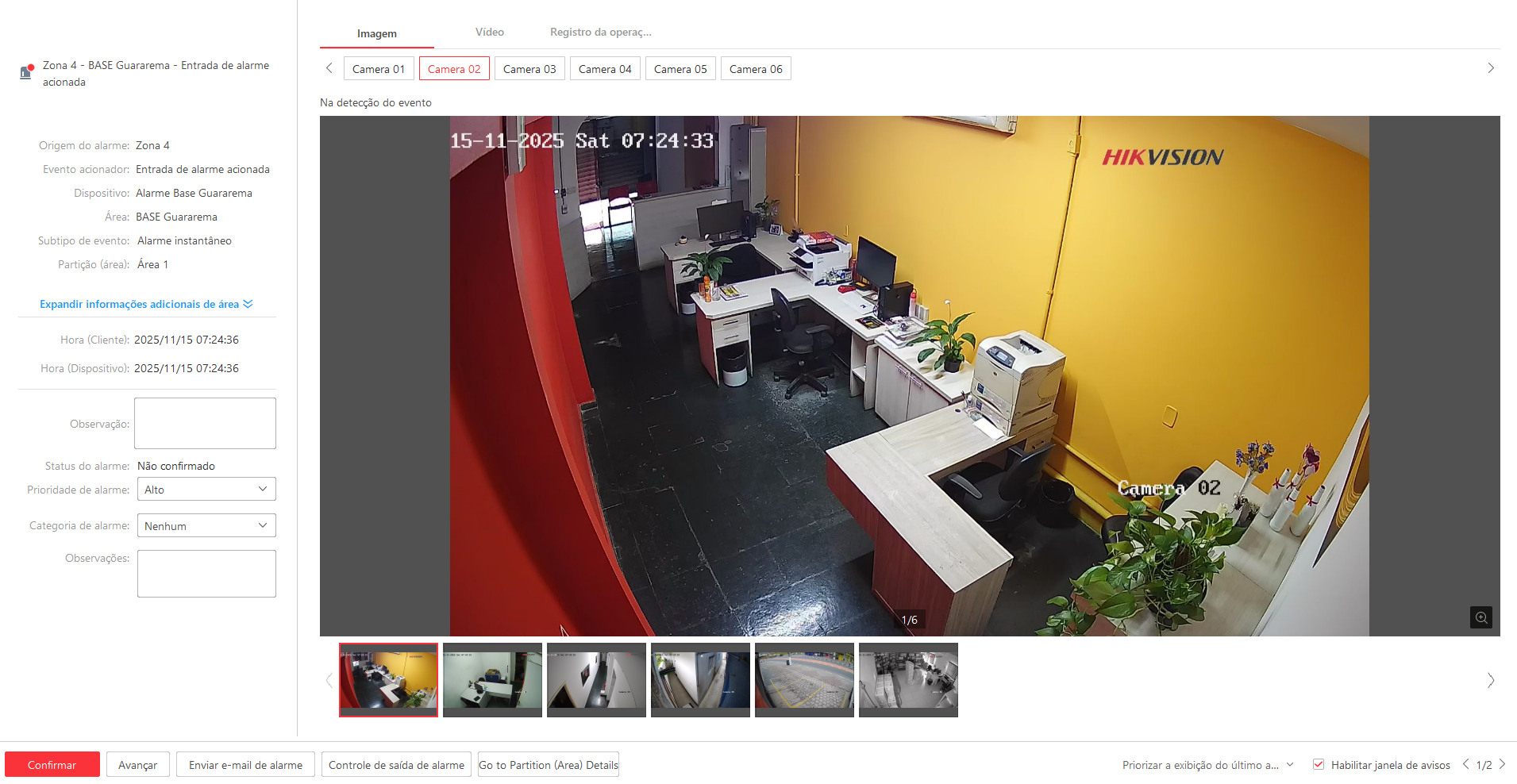Toggle Habilitar janela de avisos checkbox

coord(1319,764)
